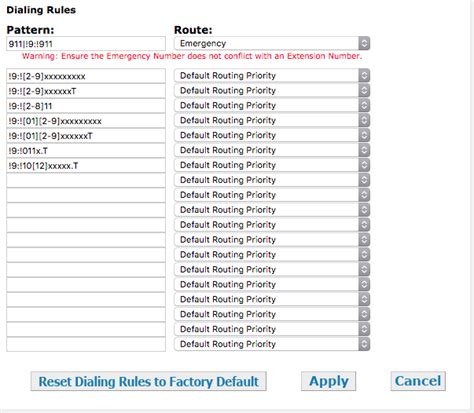Open the Emergency route dropdown
The width and height of the screenshot is (474, 413).
(272, 43)
